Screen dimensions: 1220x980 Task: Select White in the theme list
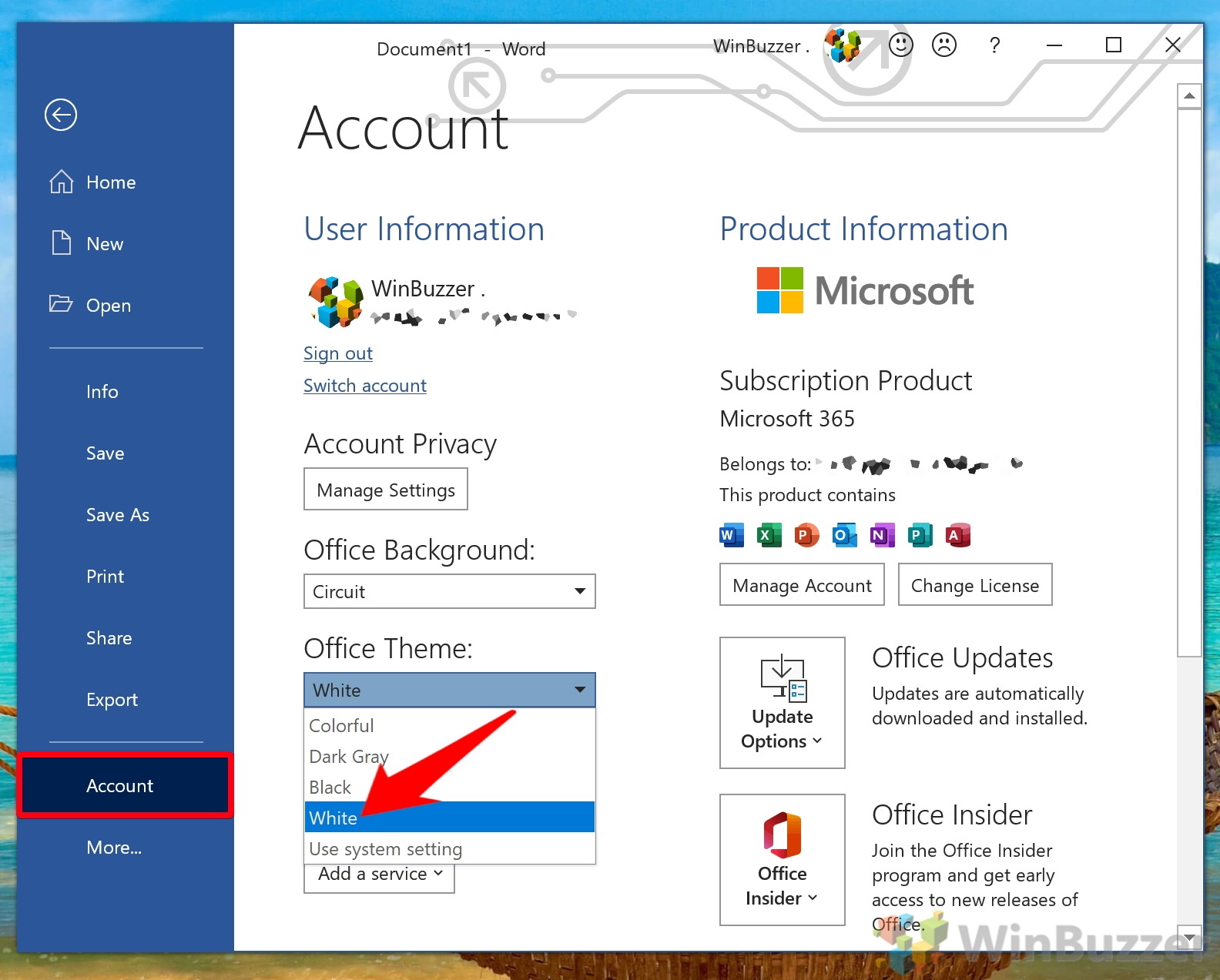(450, 818)
